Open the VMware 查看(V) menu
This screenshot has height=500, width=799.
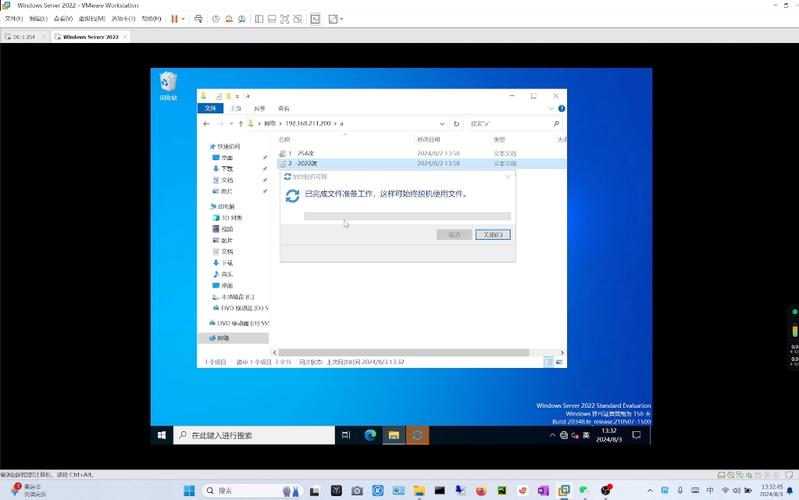63,19
